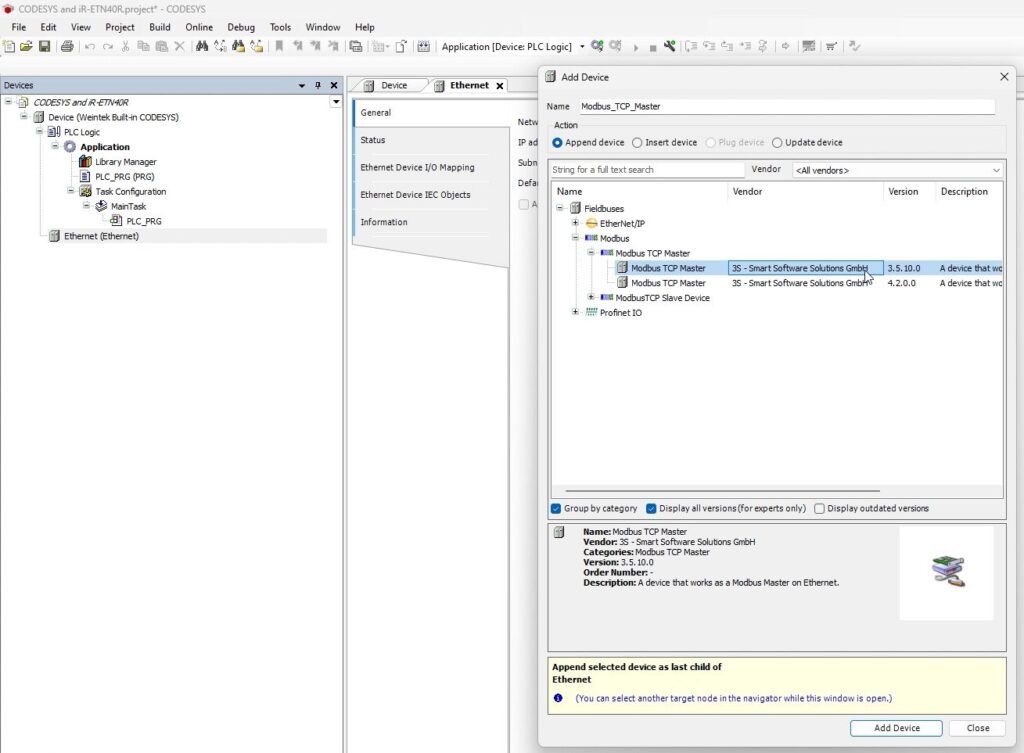Collapse the Fieldbuses category
Screen dimensions: 1024x753
click(x=560, y=208)
